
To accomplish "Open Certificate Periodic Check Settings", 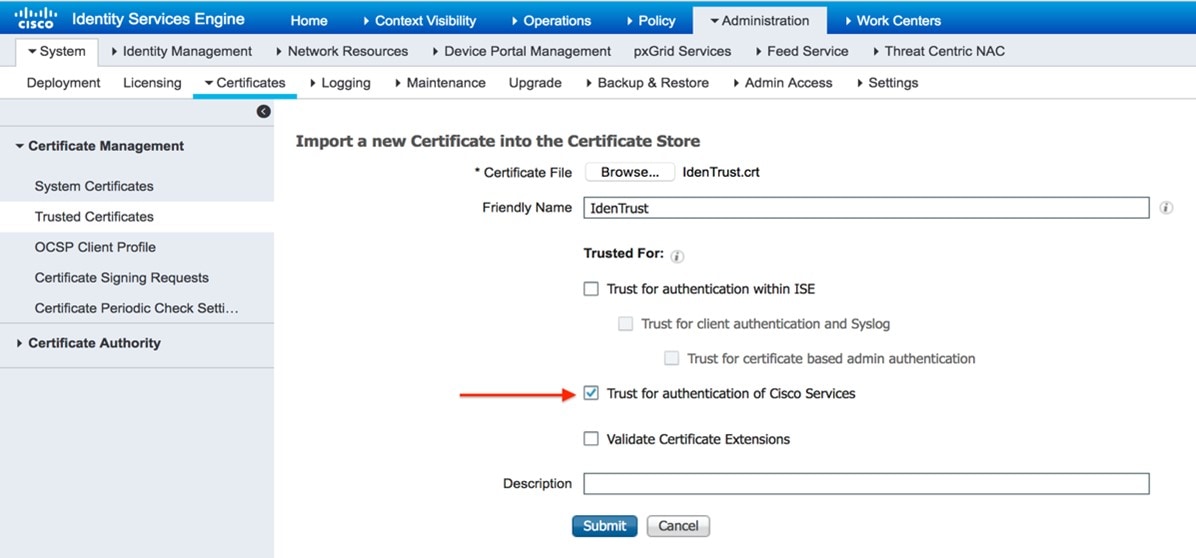I will coord(137,308).
